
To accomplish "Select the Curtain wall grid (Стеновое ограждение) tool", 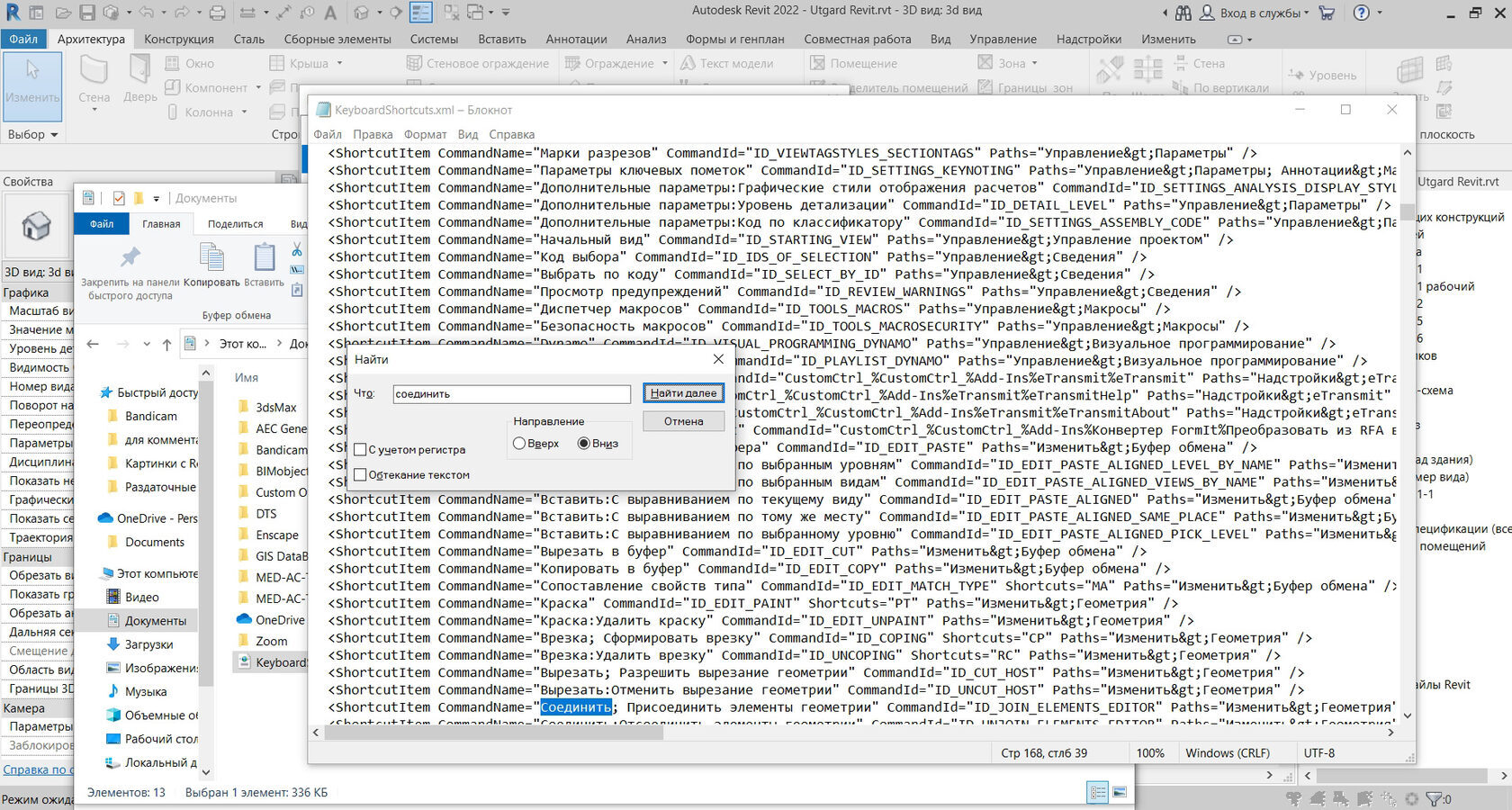I will tap(478, 63).
